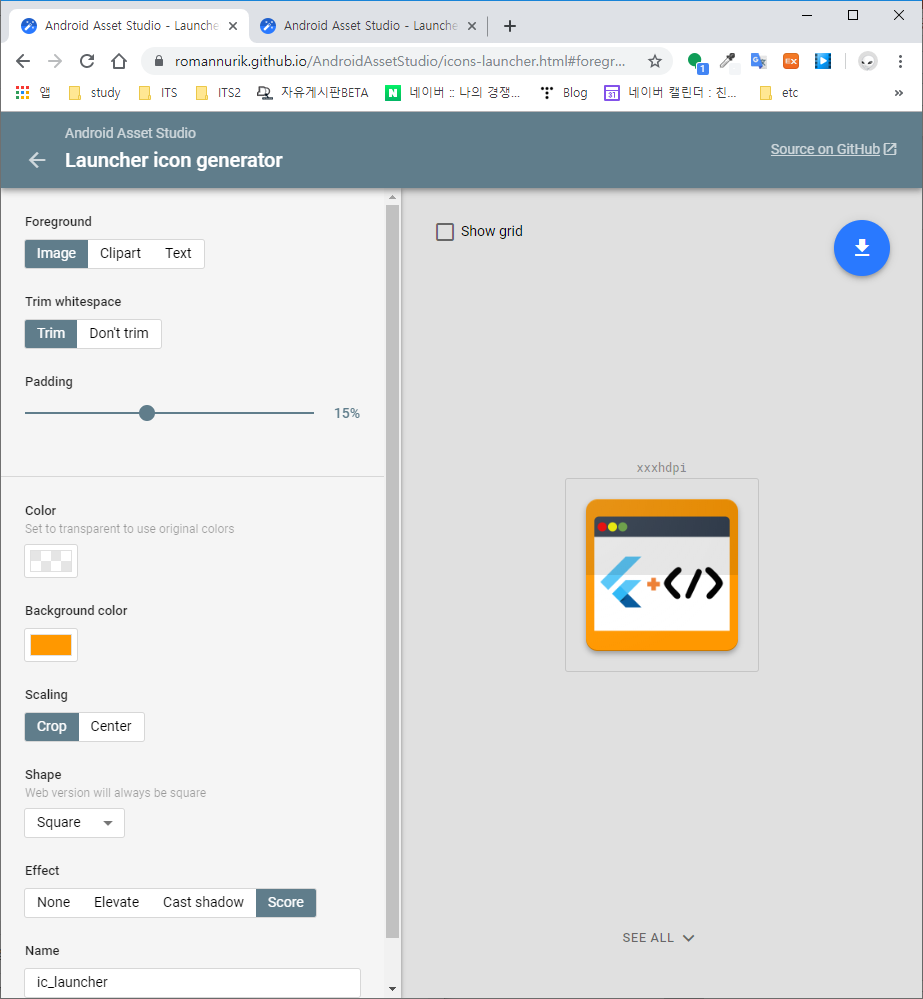Set effect to None
The width and height of the screenshot is (923, 999).
(54, 903)
